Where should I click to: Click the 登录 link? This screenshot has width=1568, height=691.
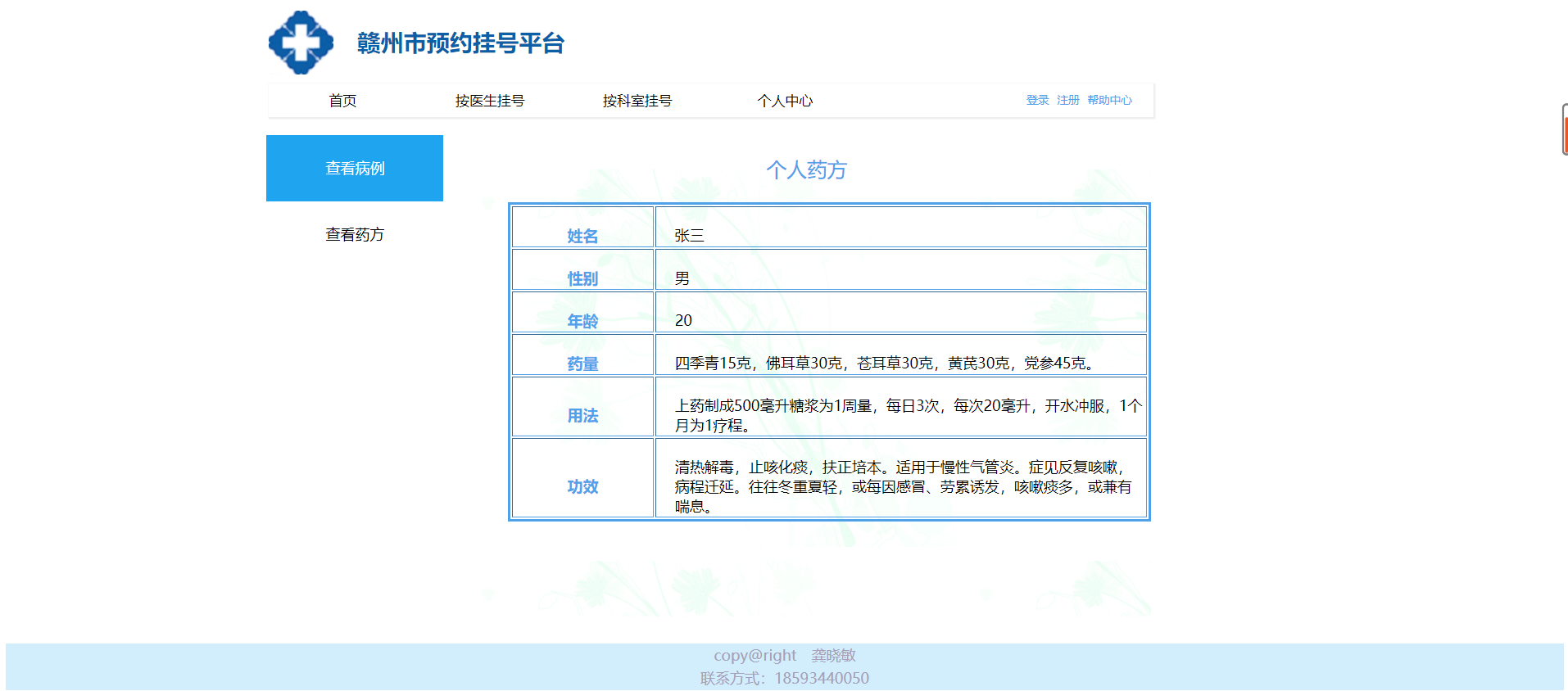(1037, 100)
